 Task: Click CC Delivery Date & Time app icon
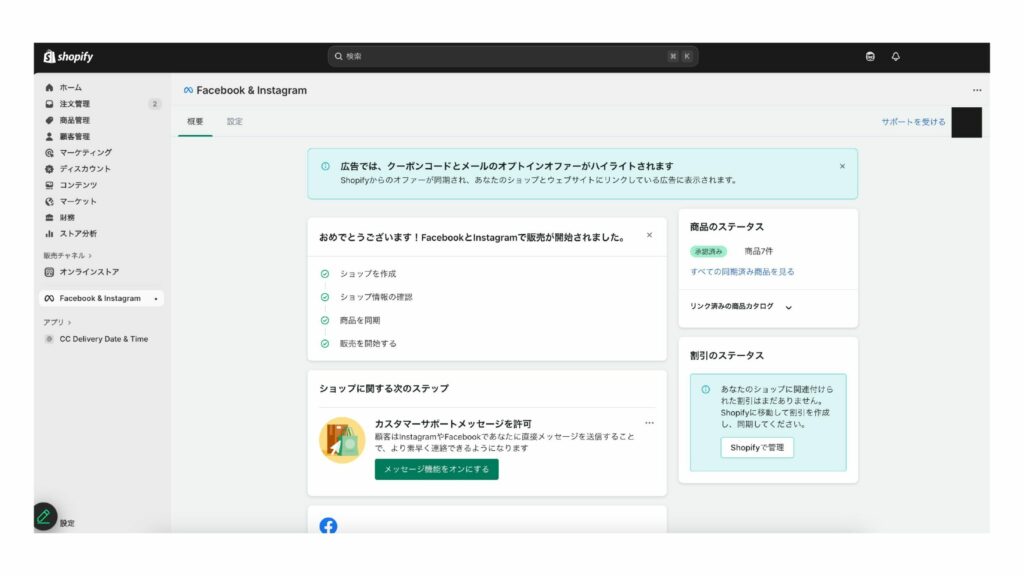coord(49,339)
